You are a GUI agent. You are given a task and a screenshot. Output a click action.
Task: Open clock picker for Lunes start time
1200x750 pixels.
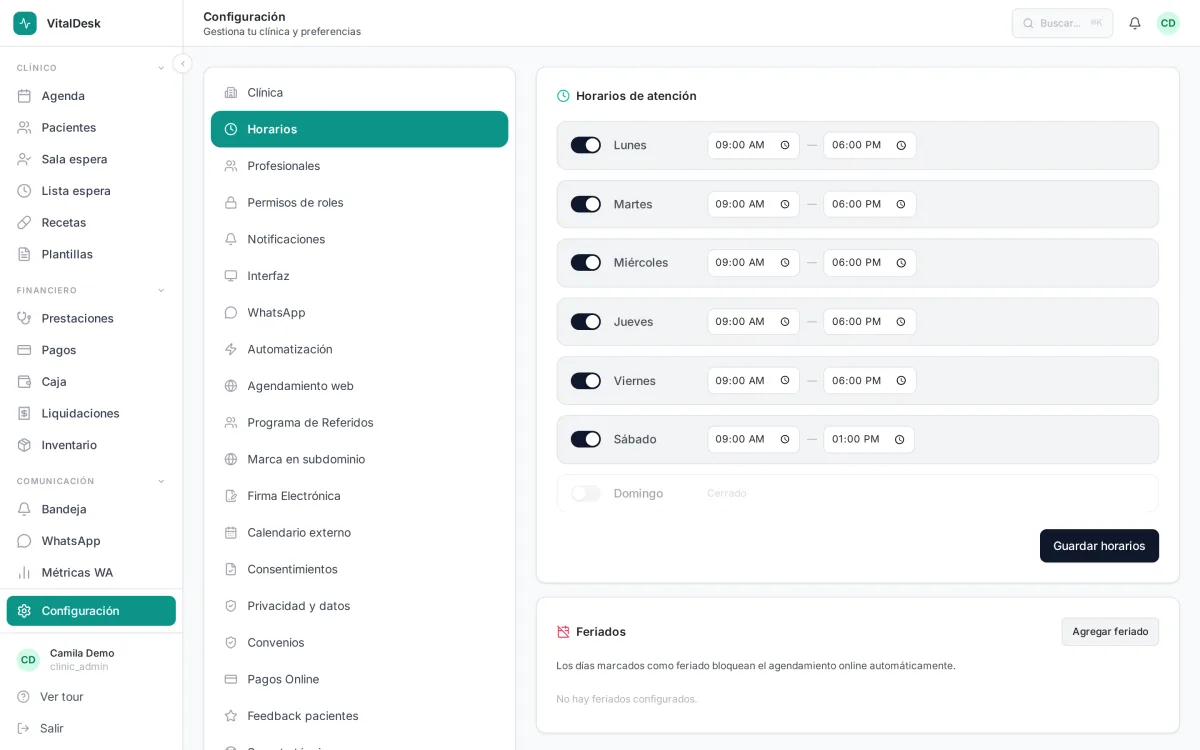click(785, 145)
